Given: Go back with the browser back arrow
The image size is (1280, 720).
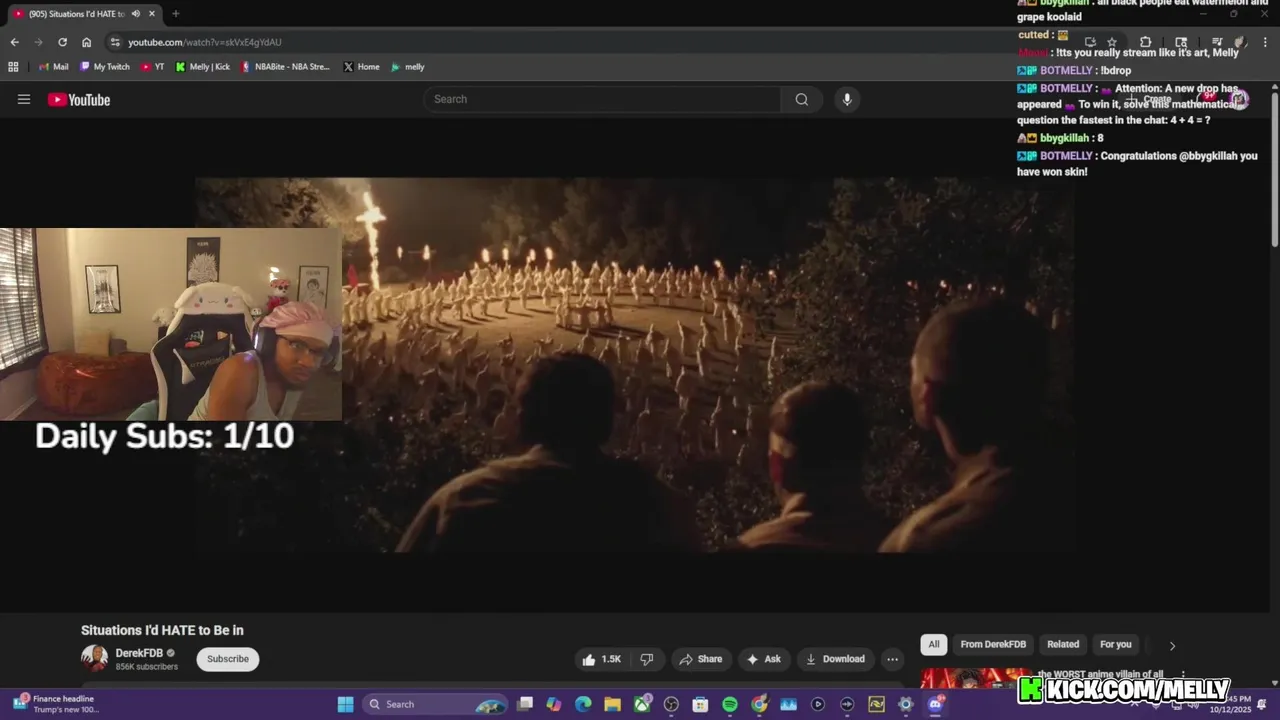Looking at the screenshot, I should 14,42.
